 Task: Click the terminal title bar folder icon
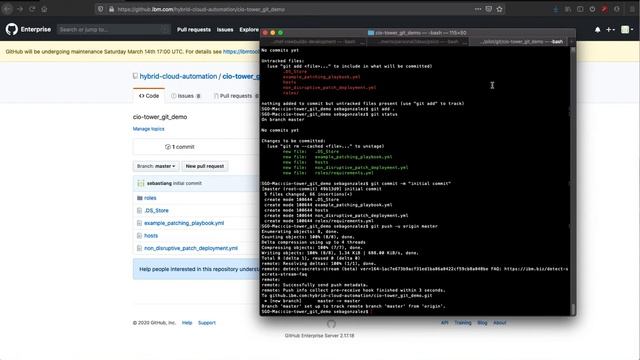click(x=371, y=33)
